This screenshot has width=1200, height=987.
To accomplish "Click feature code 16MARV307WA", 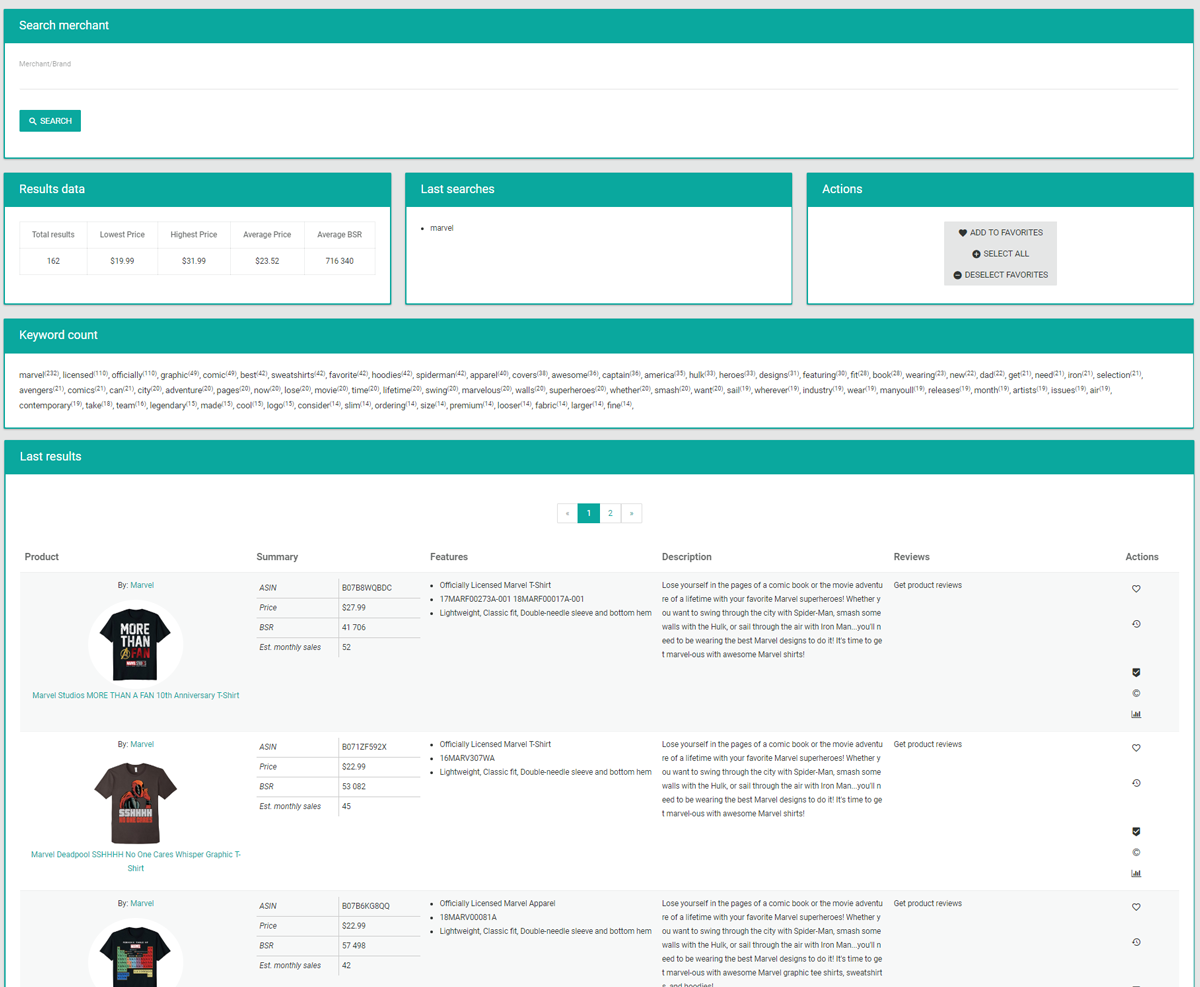I will tap(467, 759).
